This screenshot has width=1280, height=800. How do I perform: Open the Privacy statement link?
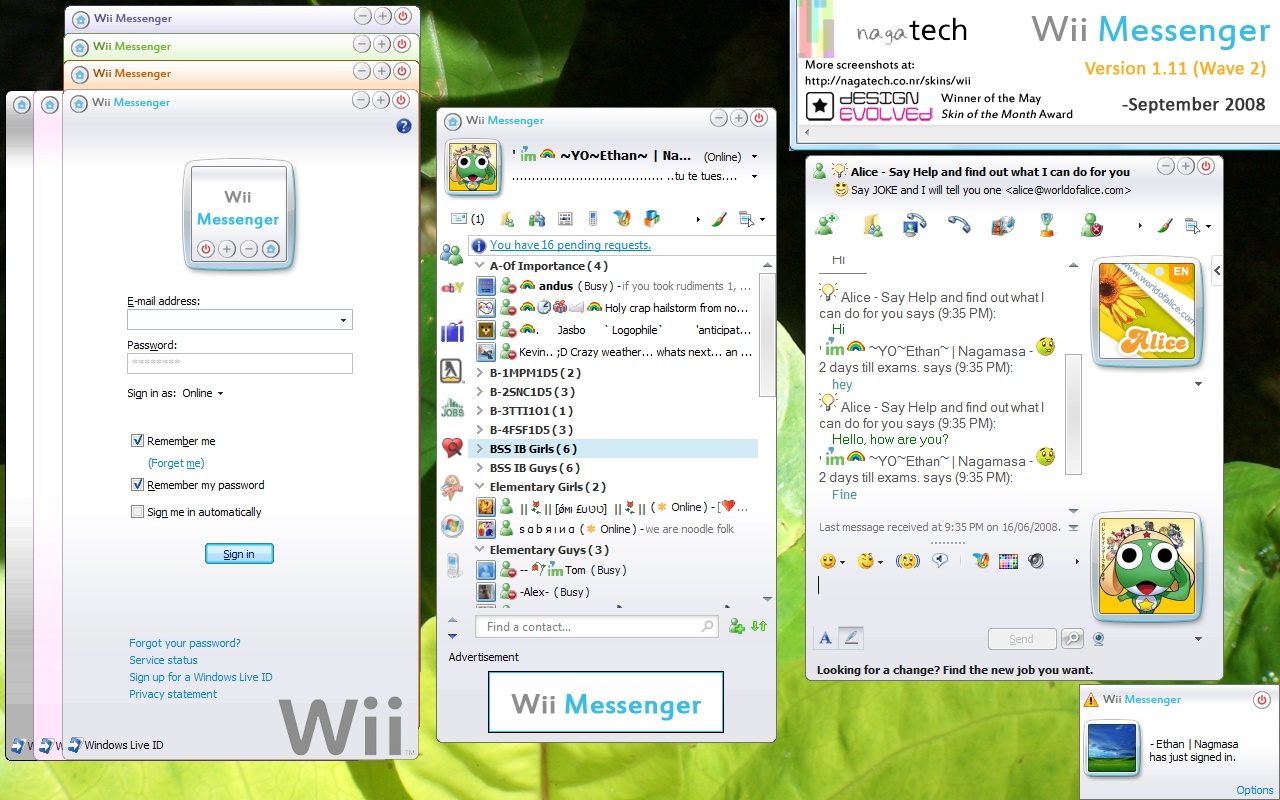tap(173, 694)
